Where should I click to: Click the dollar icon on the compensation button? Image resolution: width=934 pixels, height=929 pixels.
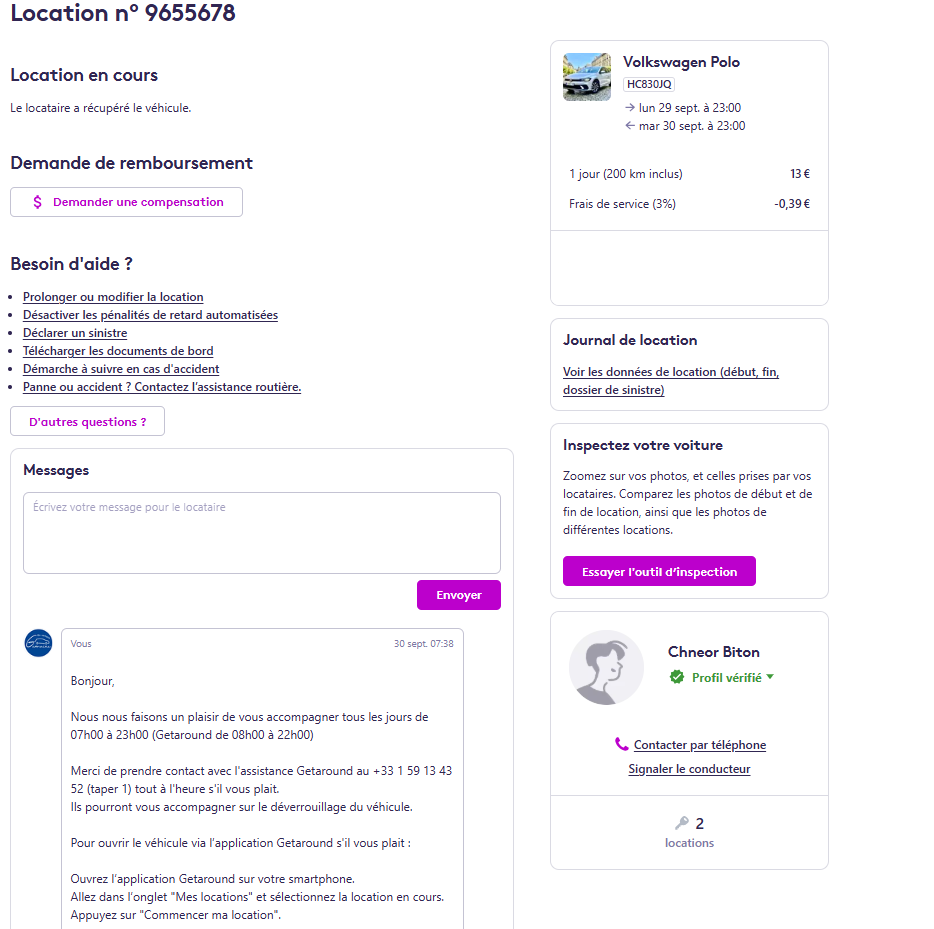38,202
